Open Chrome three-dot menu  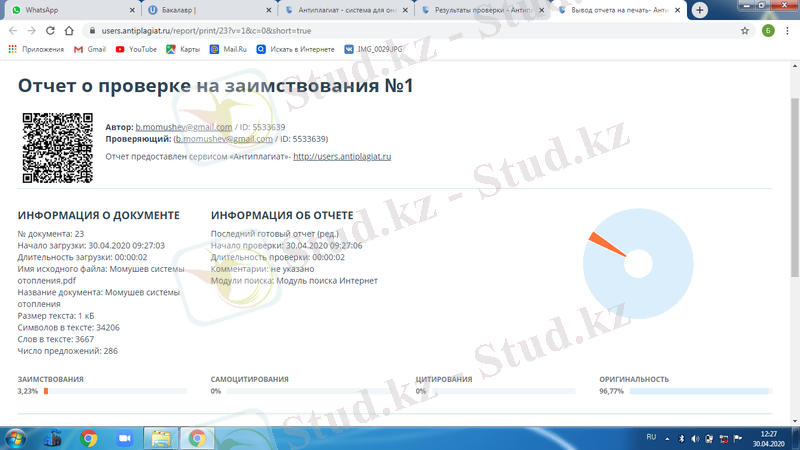pyautogui.click(x=787, y=31)
